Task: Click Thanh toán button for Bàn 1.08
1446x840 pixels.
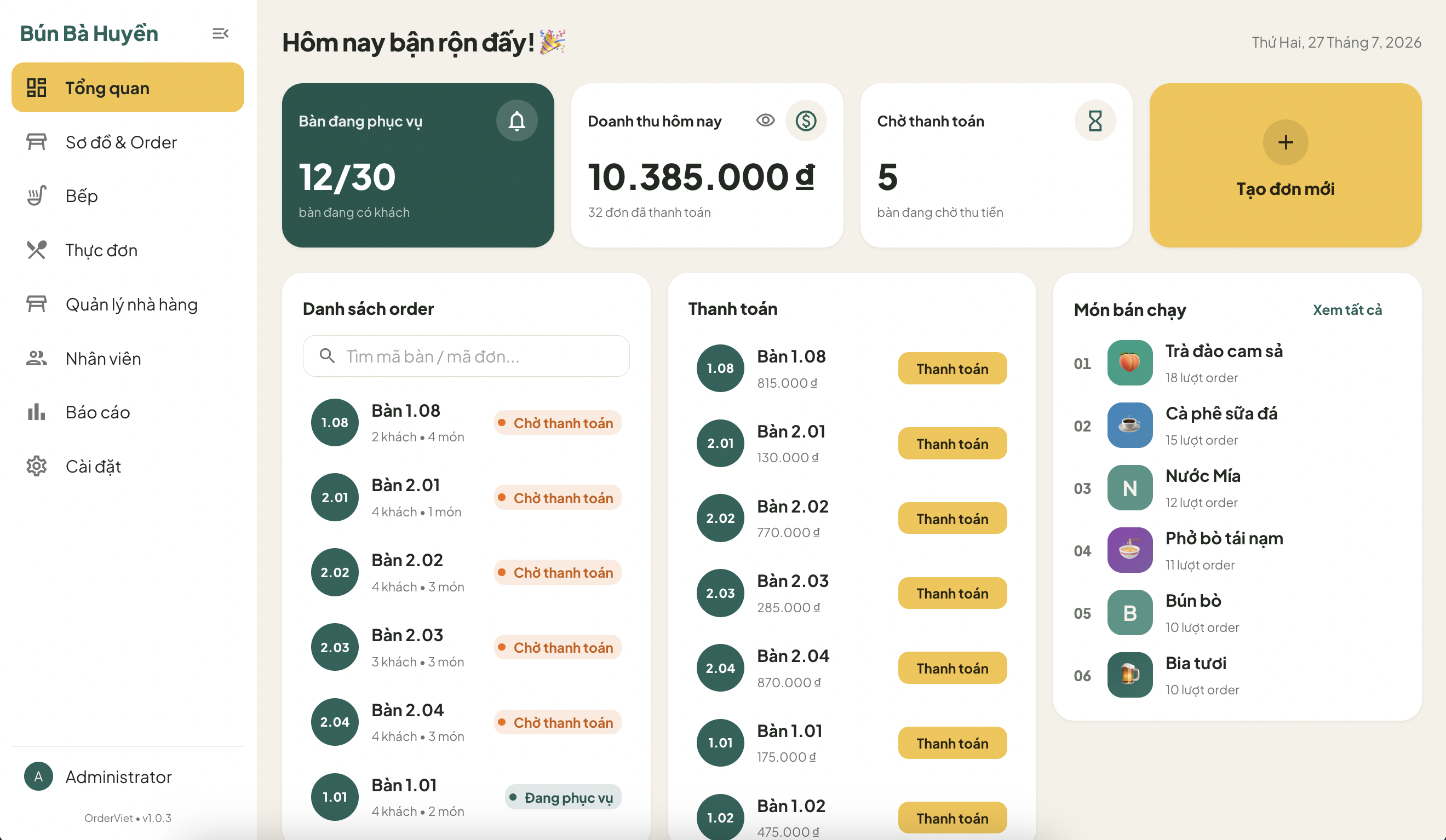Action: point(952,369)
